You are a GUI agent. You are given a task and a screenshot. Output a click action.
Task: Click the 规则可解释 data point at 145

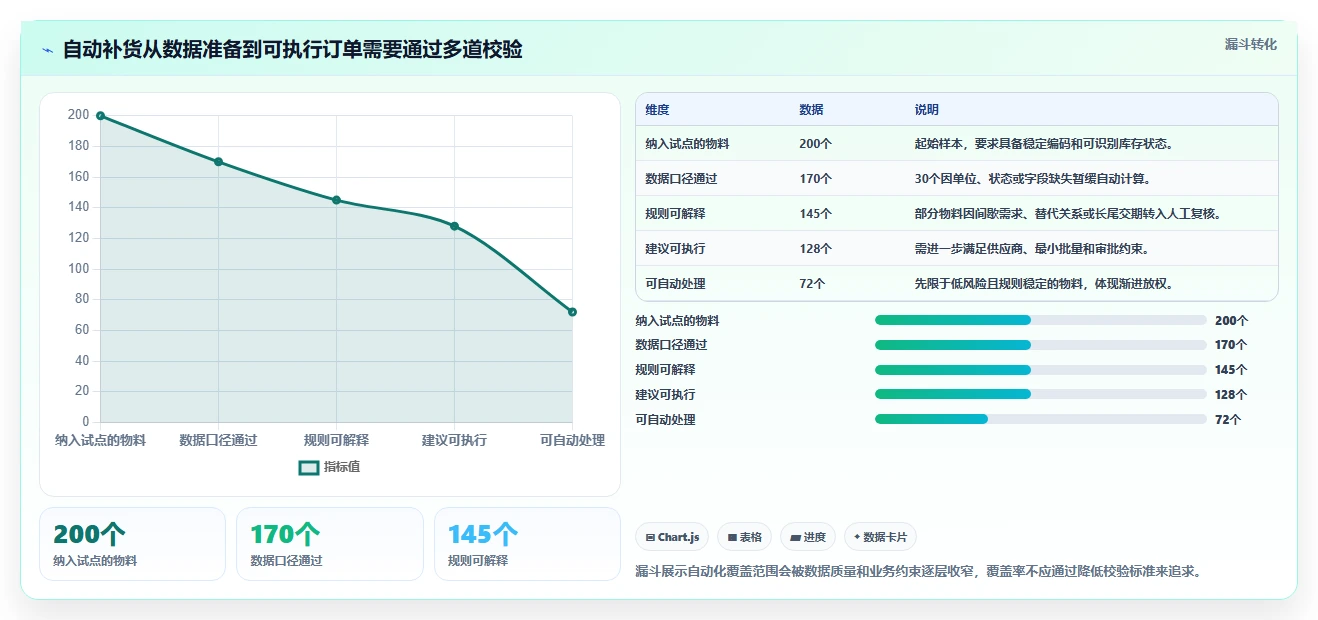tap(336, 200)
